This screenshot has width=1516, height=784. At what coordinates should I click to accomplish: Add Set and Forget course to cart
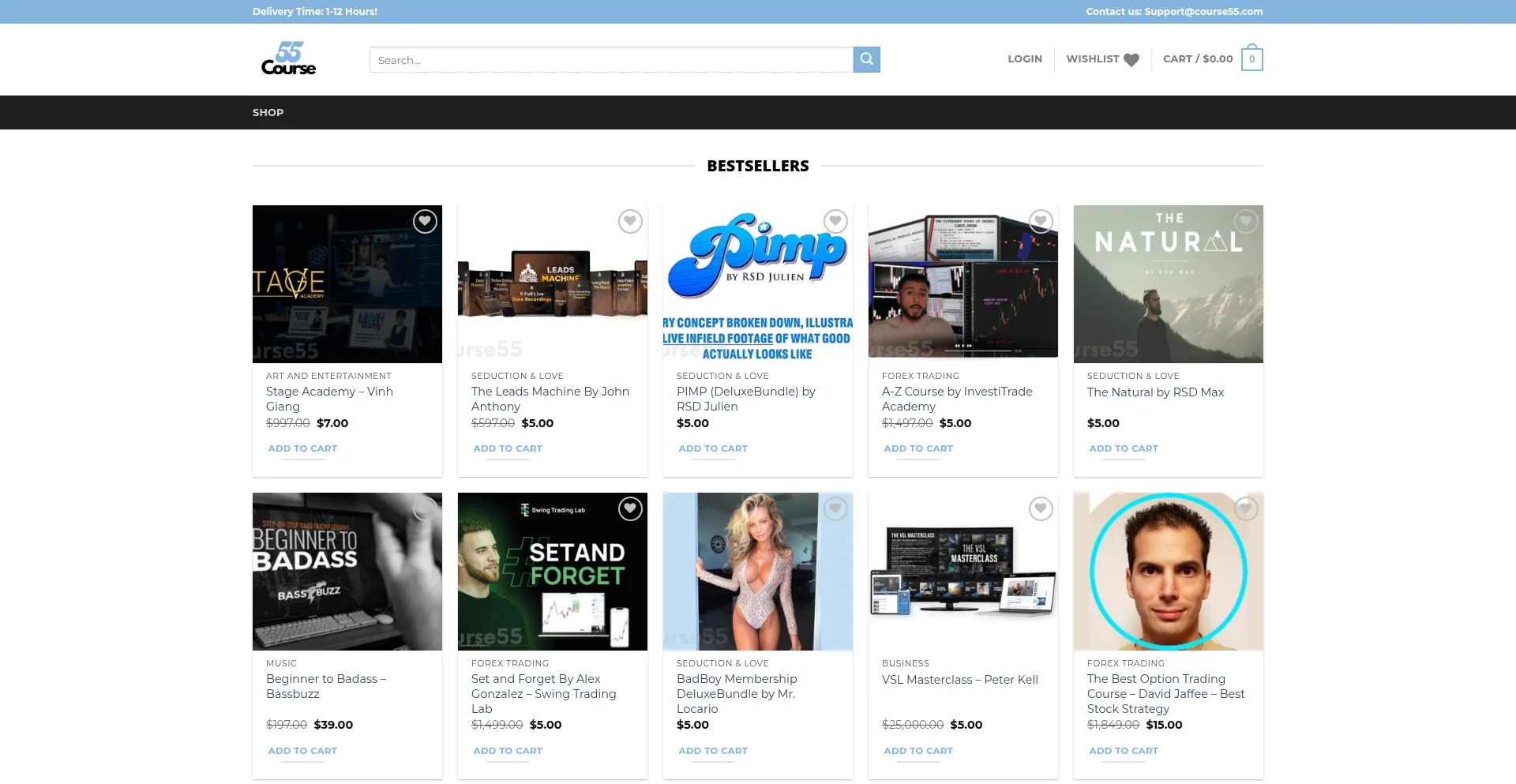click(508, 751)
